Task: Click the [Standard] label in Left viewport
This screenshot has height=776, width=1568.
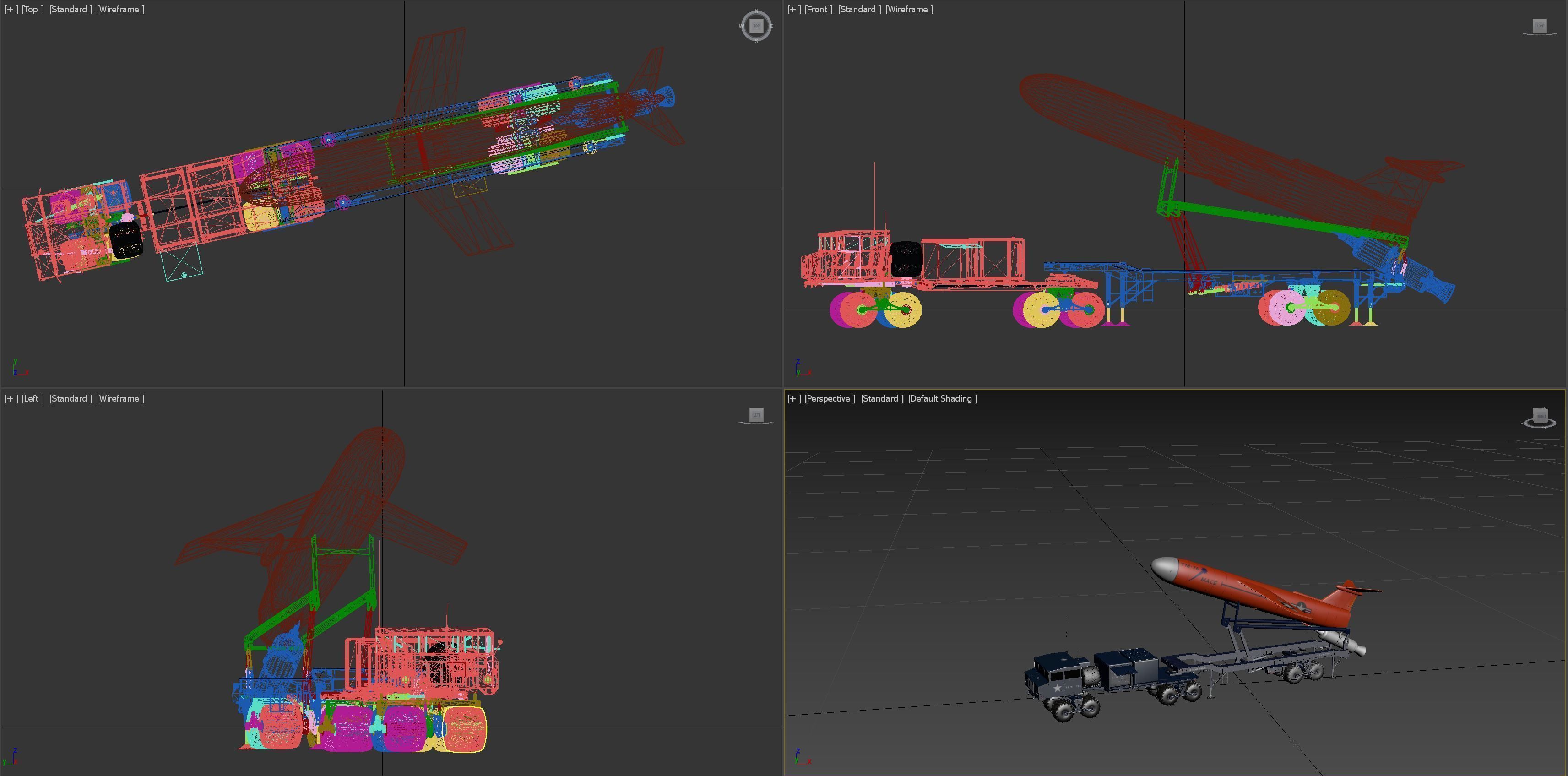Action: 71,398
